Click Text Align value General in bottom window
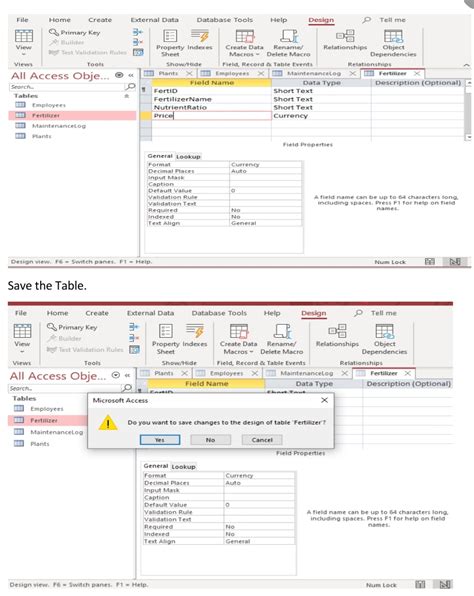This screenshot has height=596, width=474. point(259,541)
